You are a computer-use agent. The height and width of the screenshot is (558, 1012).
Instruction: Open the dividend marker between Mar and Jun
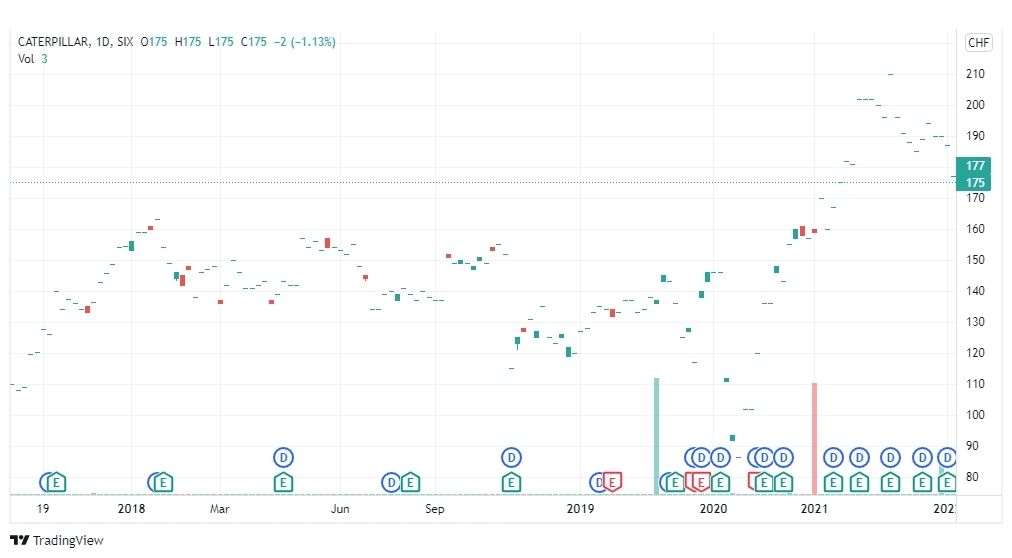pyautogui.click(x=283, y=457)
